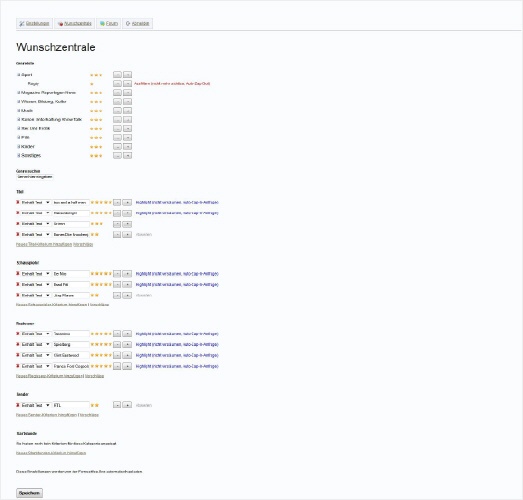Open match-type dropdown for RTL row
This screenshot has width=523, height=500.
click(35, 405)
